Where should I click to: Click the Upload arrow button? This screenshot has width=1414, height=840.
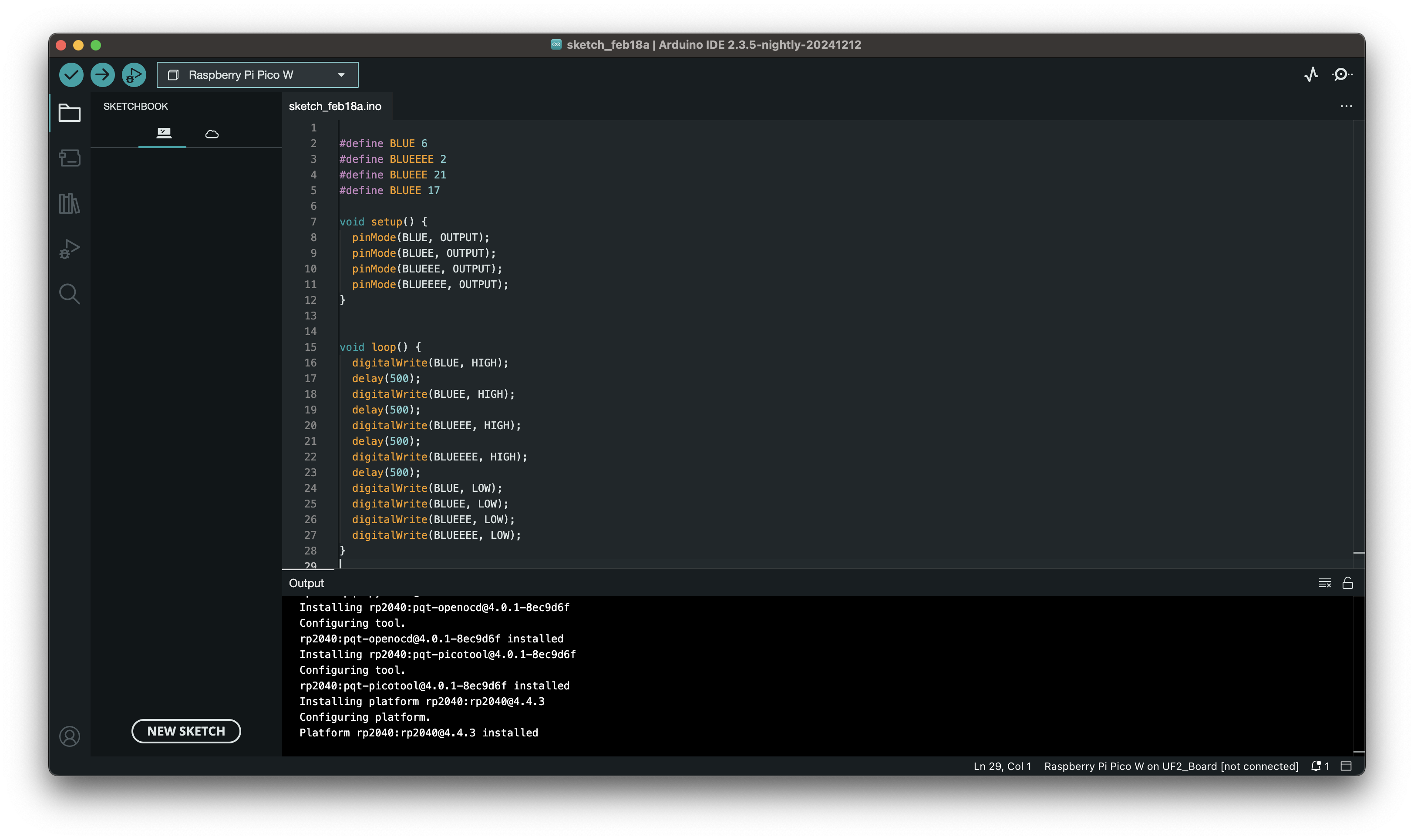point(102,75)
